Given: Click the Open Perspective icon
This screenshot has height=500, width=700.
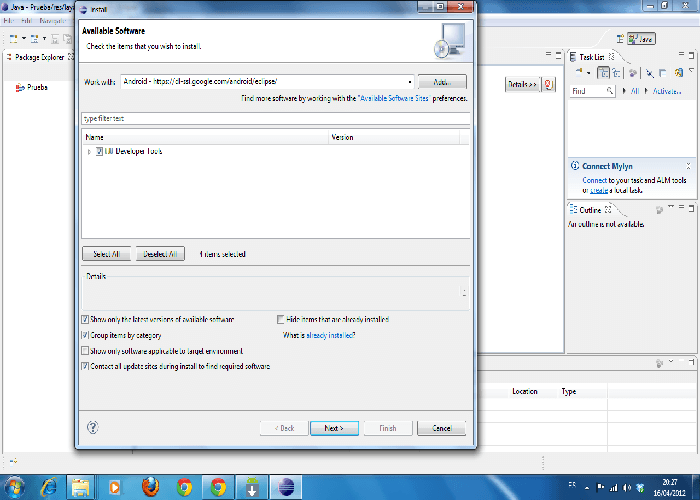Looking at the screenshot, I should pos(620,39).
